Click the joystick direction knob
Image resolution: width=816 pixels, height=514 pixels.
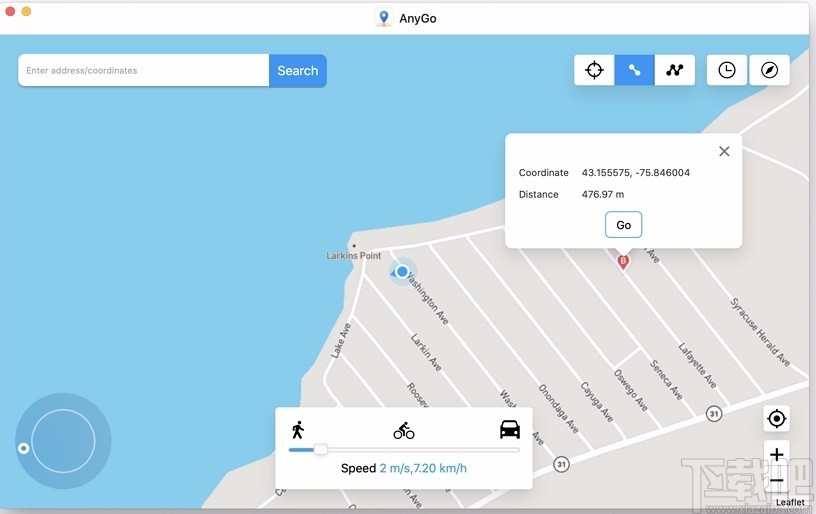coord(23,448)
